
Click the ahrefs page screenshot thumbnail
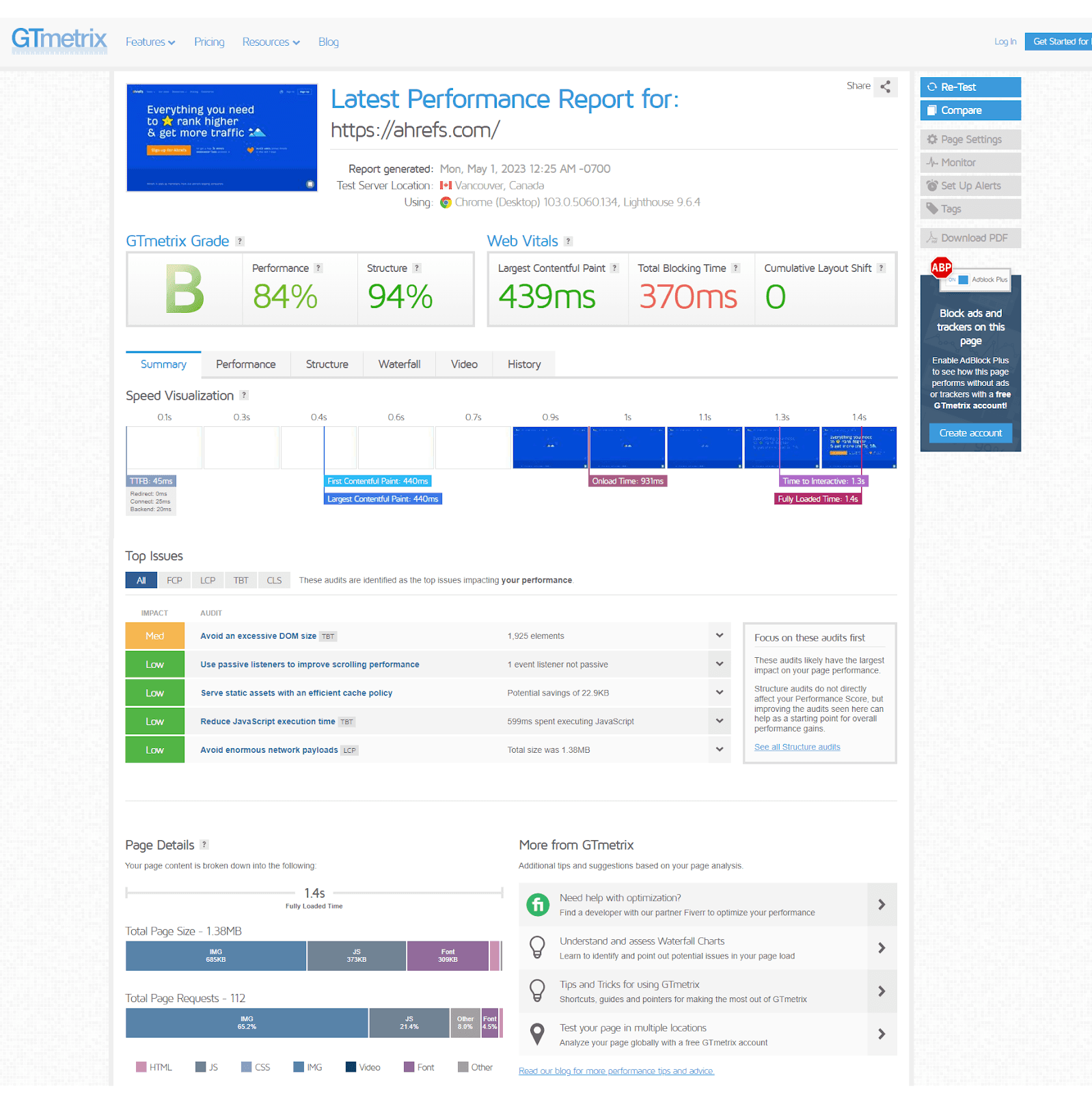point(222,138)
